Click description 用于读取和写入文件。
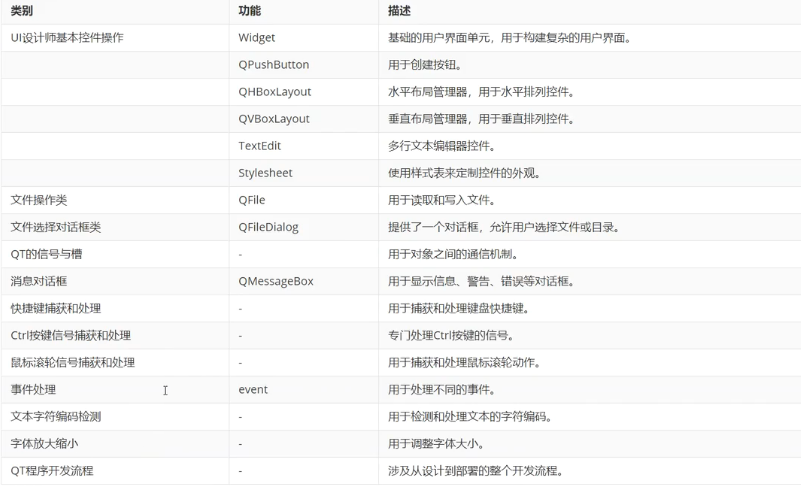This screenshot has width=801, height=487. point(442,200)
